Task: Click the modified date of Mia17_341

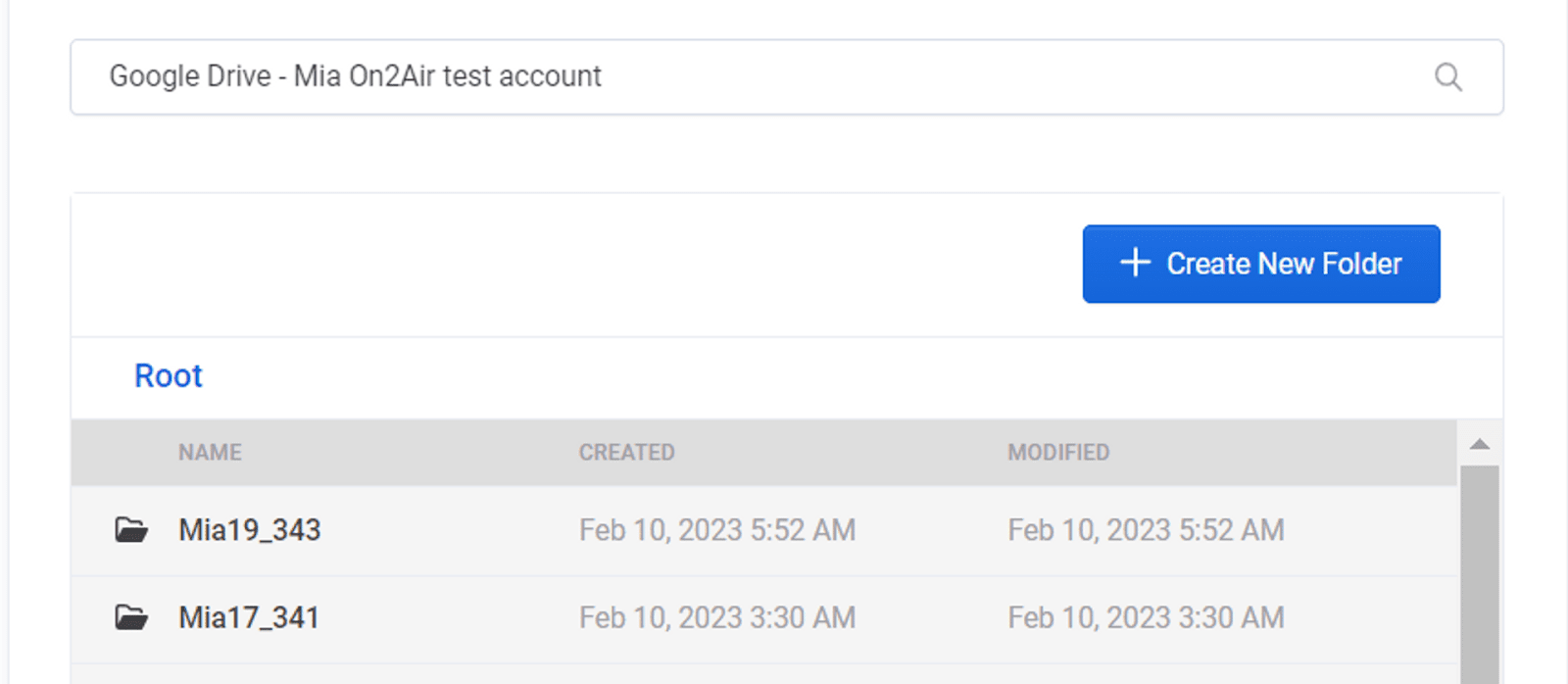Action: click(1146, 617)
